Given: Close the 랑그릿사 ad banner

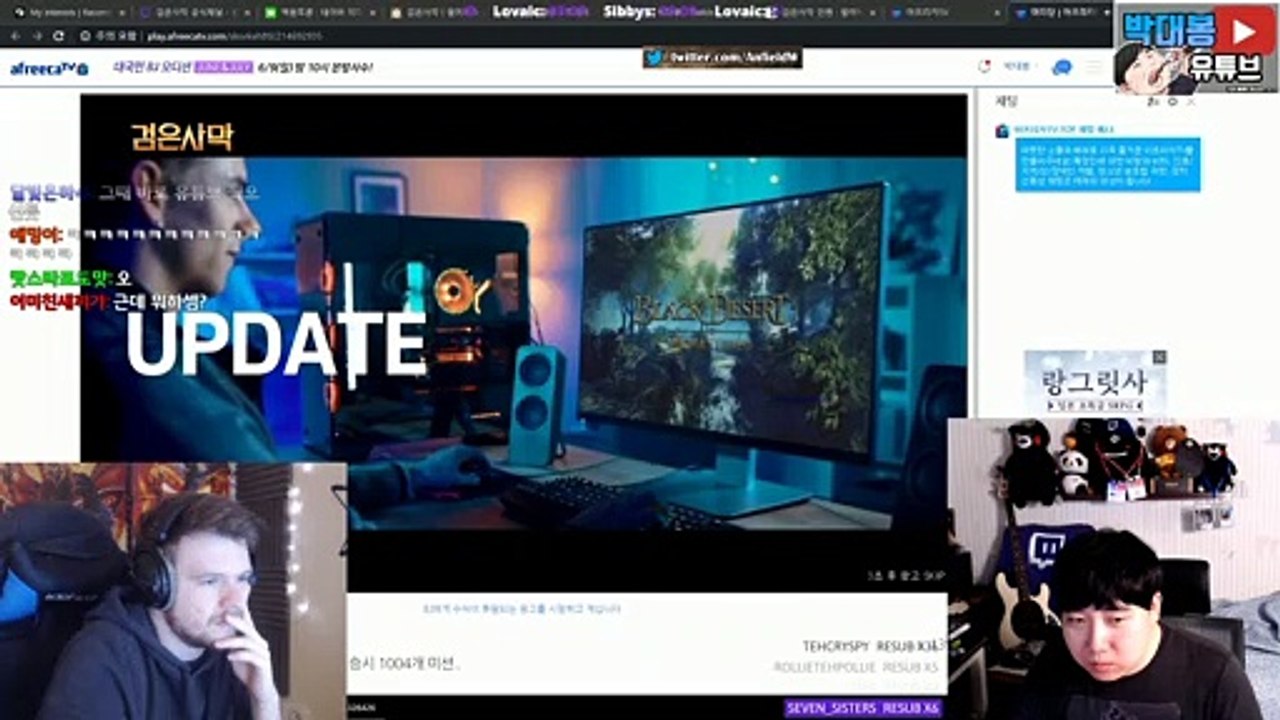Looking at the screenshot, I should click(1159, 357).
